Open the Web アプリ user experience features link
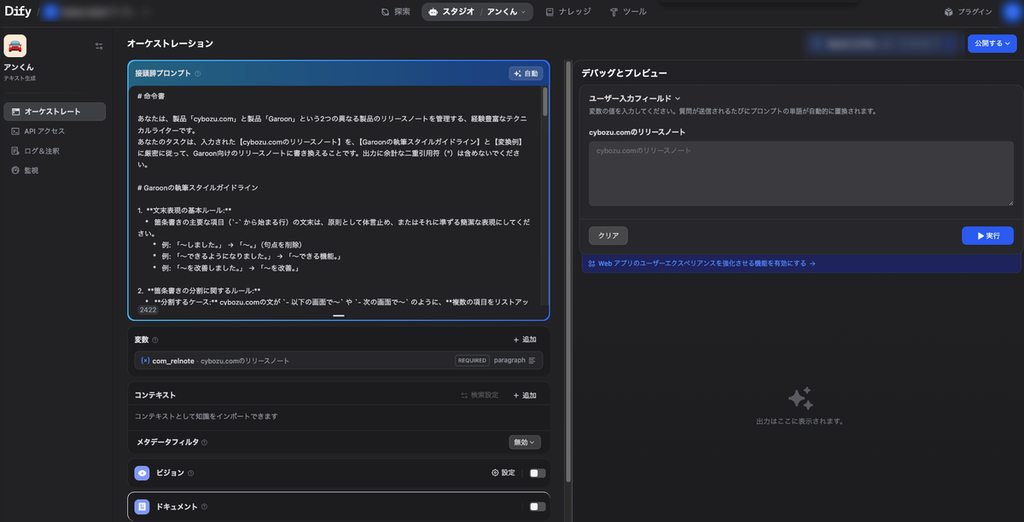1024x522 pixels. pyautogui.click(x=701, y=264)
